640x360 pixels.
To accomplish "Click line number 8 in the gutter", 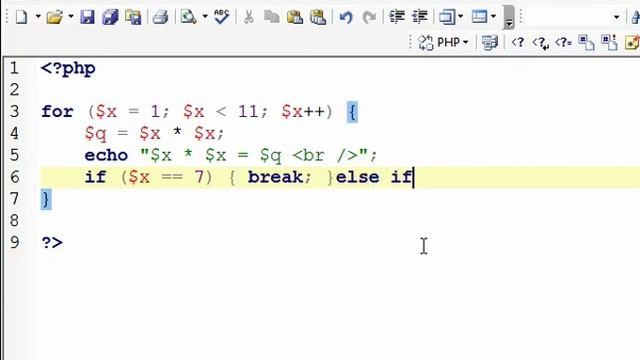I will [15, 221].
